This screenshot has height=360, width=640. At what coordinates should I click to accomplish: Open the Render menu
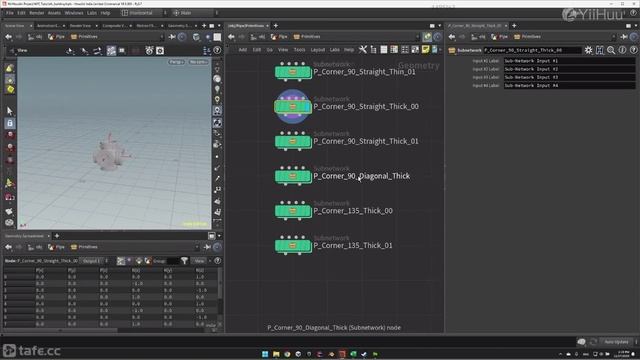(x=37, y=13)
